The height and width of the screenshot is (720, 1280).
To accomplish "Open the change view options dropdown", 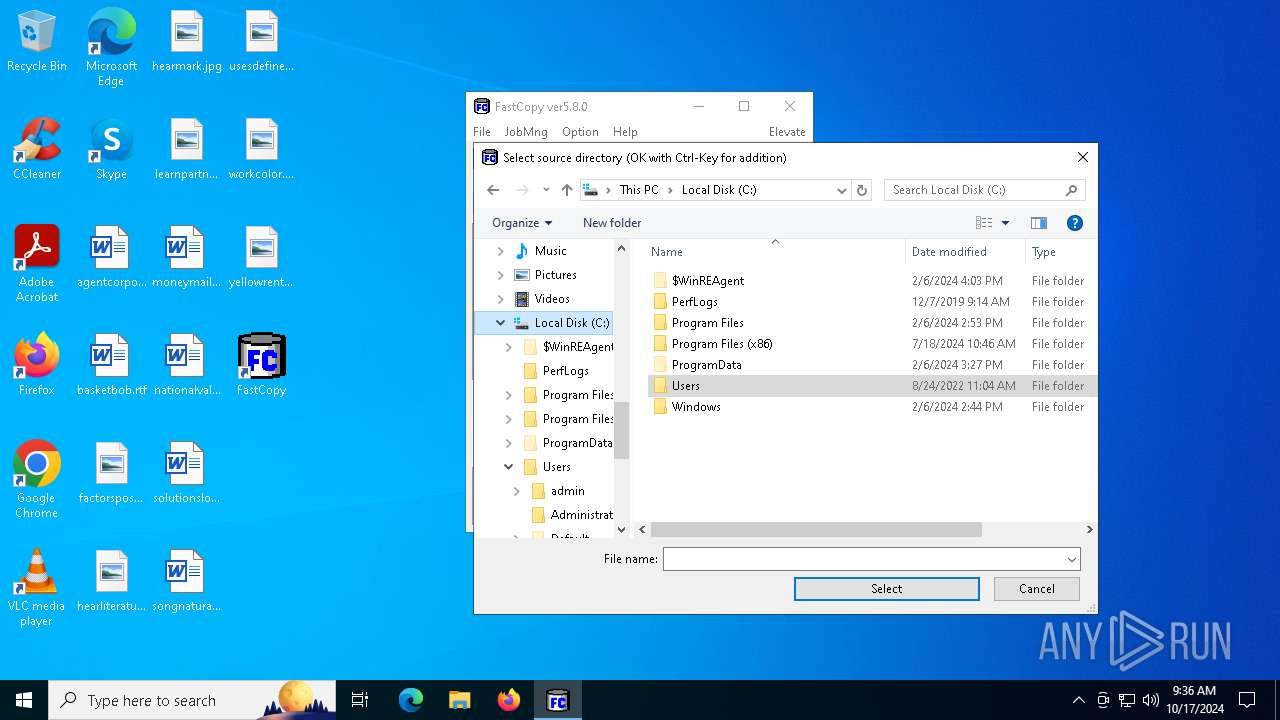I will (1006, 223).
